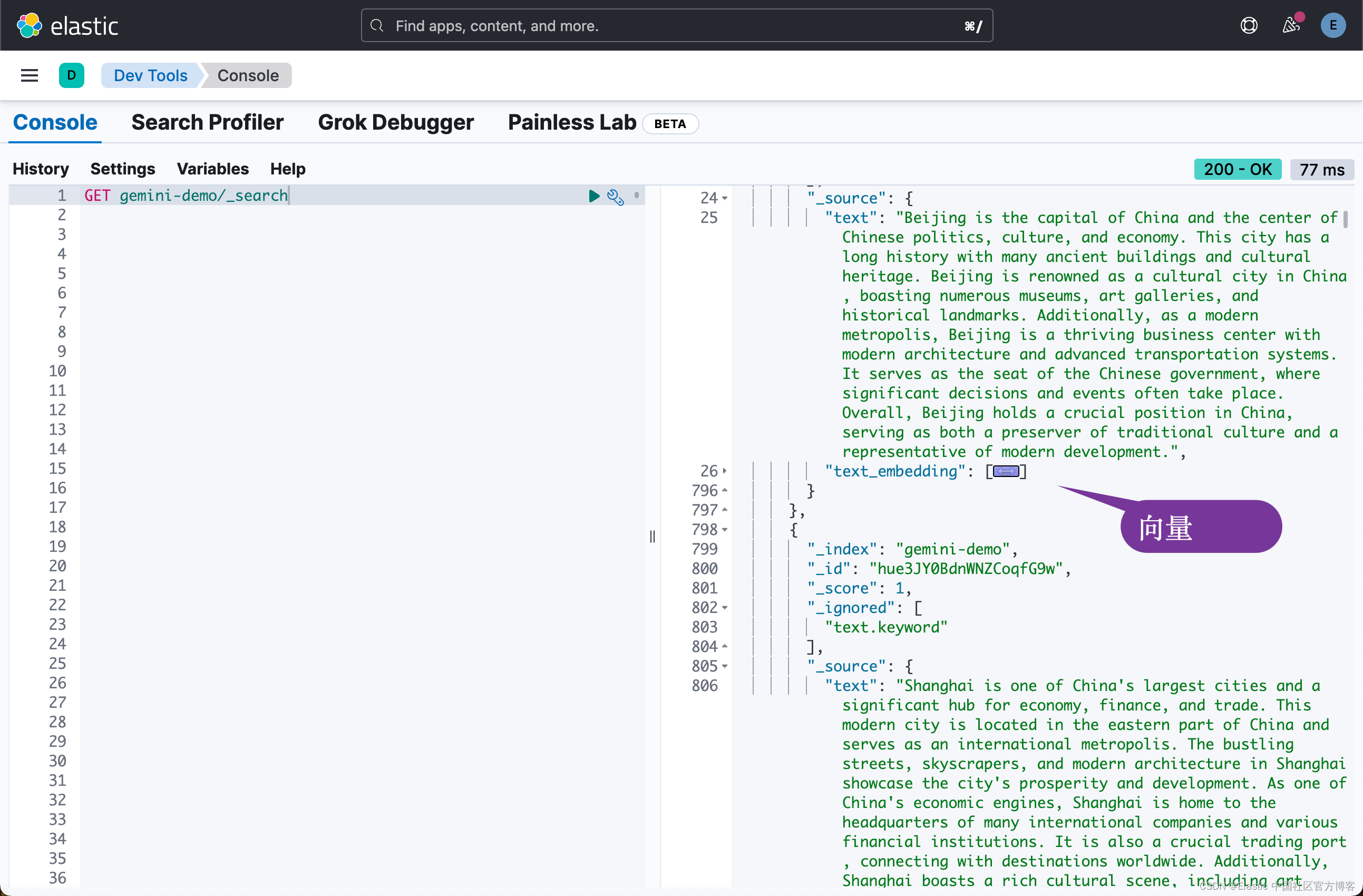Image resolution: width=1363 pixels, height=896 pixels.
Task: Open the help life-ring icon
Action: (x=1249, y=25)
